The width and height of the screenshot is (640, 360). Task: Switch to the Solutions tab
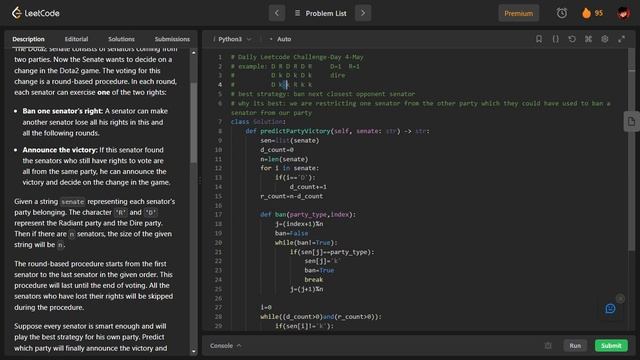point(121,39)
